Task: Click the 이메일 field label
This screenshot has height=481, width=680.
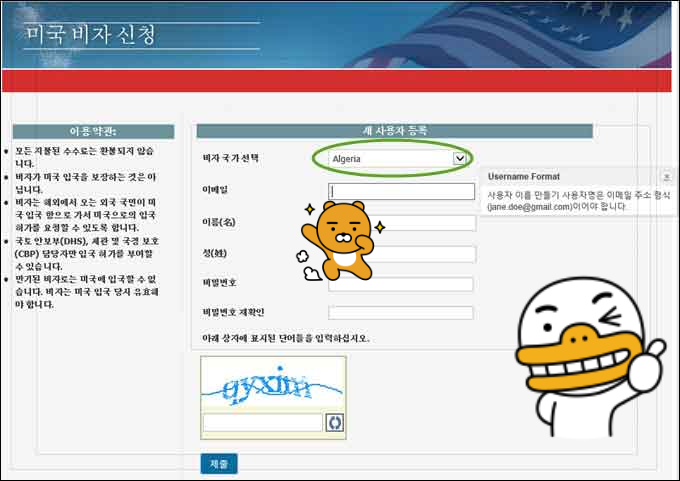Action: [215, 190]
